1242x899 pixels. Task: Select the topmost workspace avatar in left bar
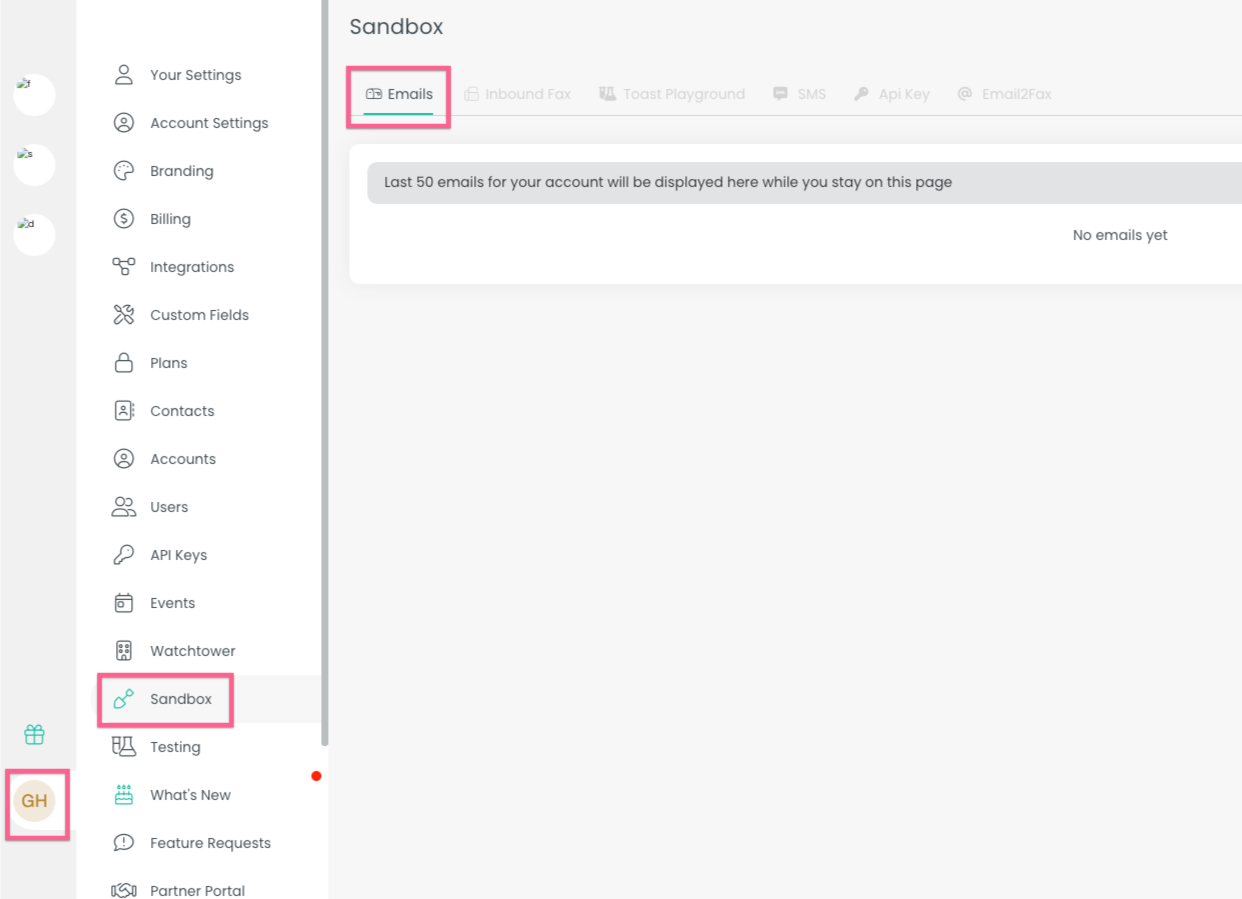pyautogui.click(x=33, y=95)
